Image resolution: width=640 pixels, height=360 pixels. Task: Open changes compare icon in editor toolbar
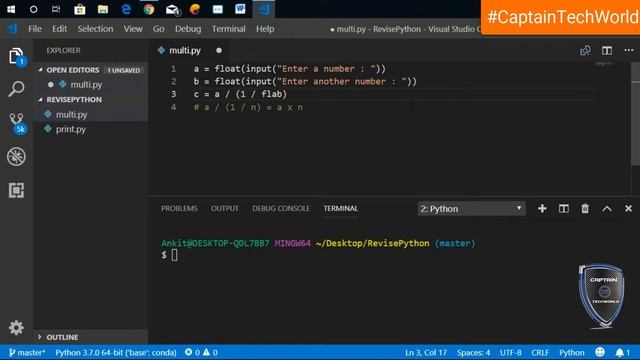click(585, 50)
